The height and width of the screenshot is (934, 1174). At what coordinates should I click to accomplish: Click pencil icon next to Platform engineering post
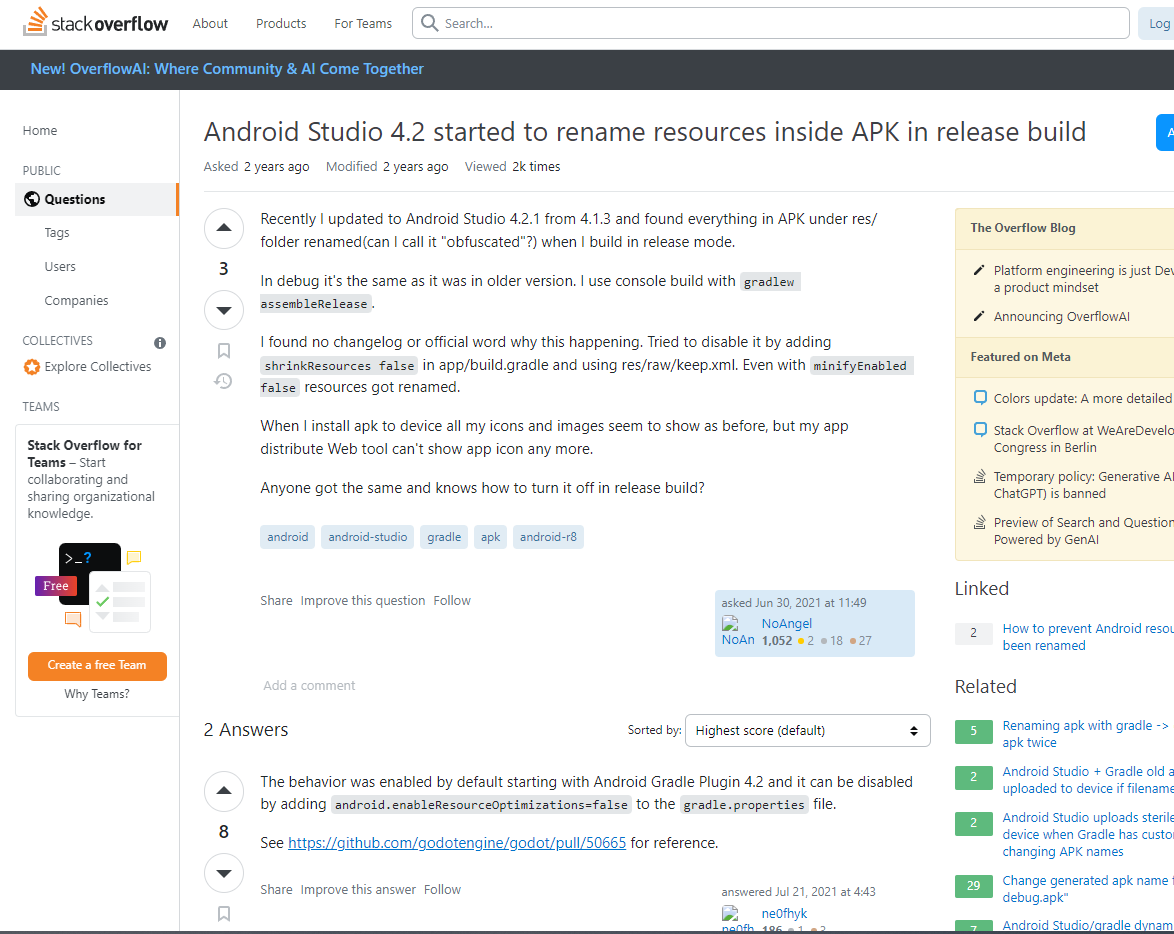click(x=979, y=270)
